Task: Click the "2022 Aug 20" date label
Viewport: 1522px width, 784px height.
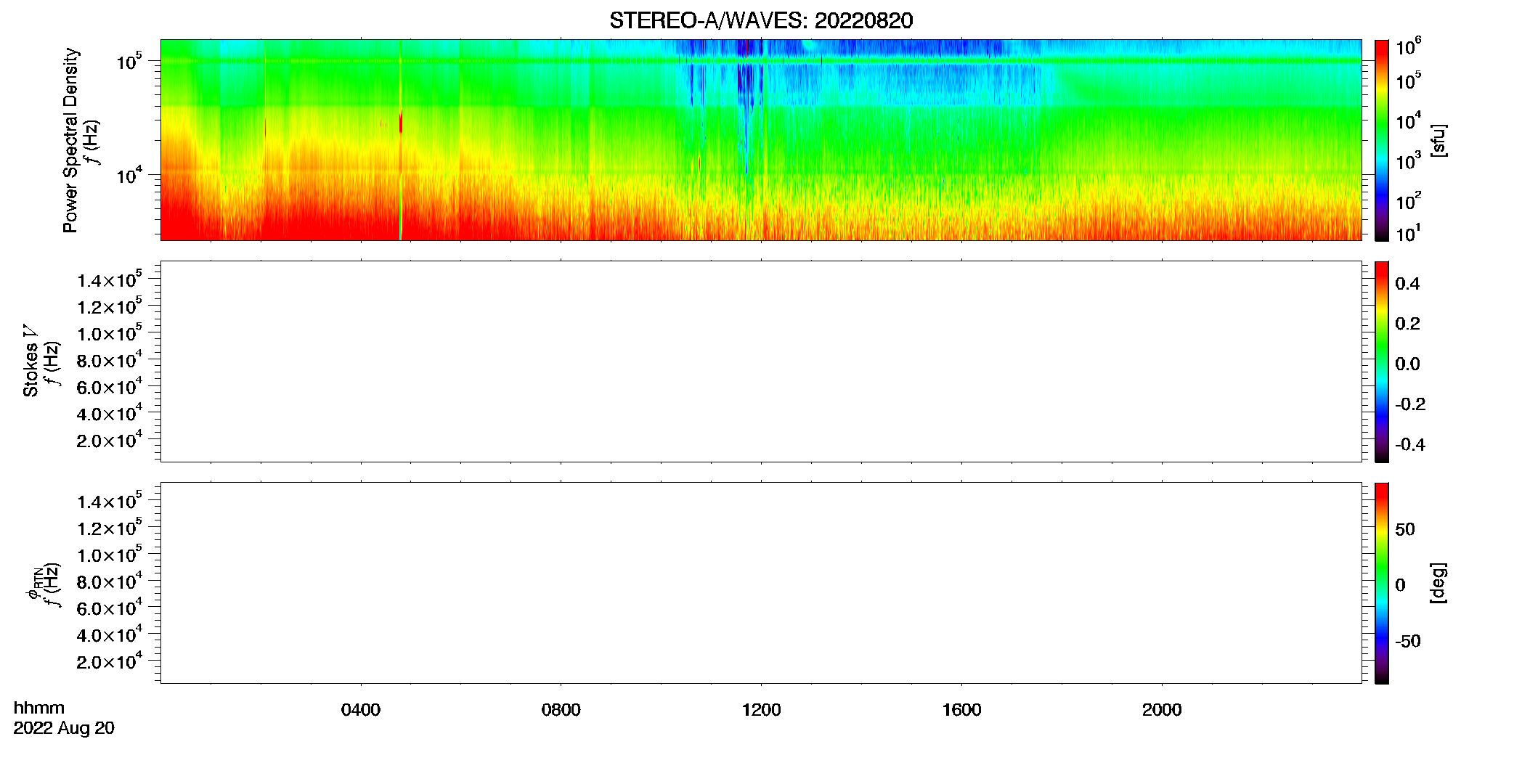Action: tap(64, 728)
